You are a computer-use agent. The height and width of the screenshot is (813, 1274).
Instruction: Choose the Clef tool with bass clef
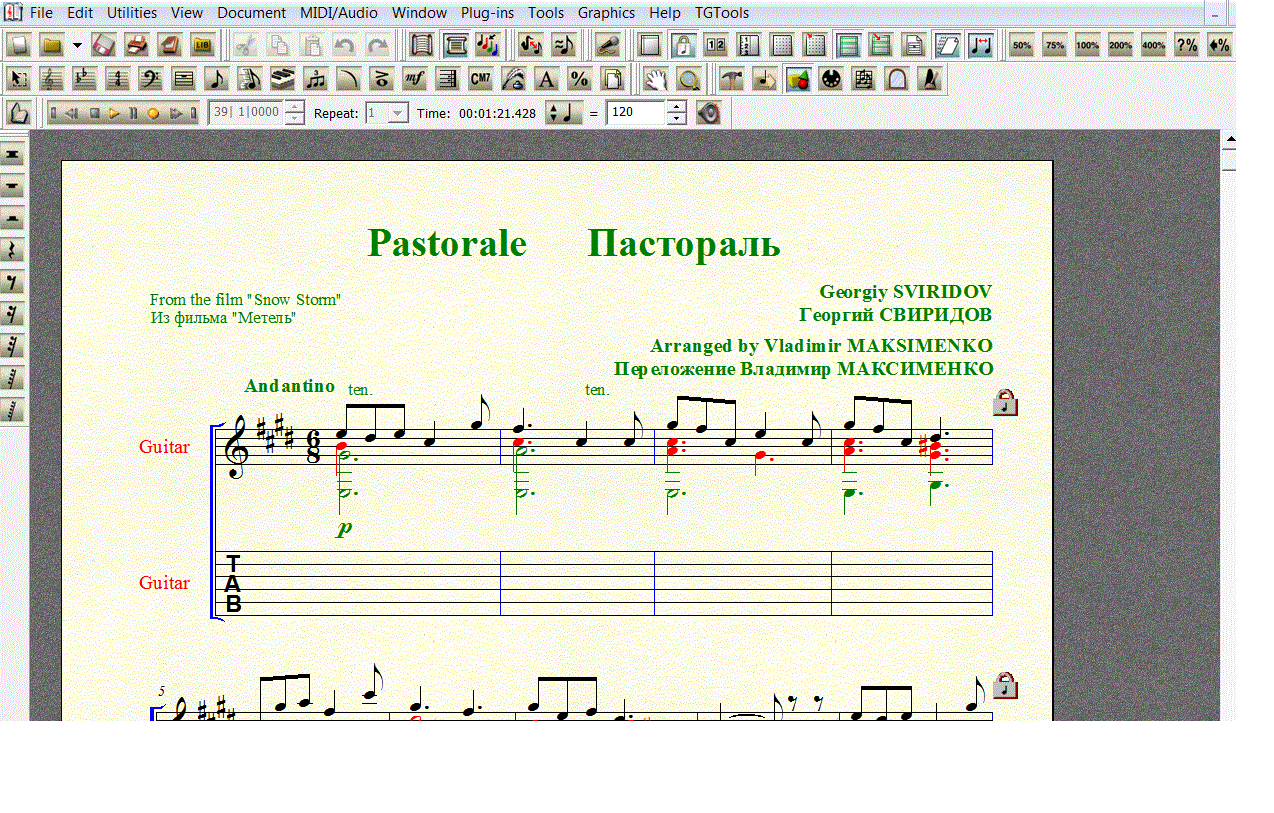point(151,79)
